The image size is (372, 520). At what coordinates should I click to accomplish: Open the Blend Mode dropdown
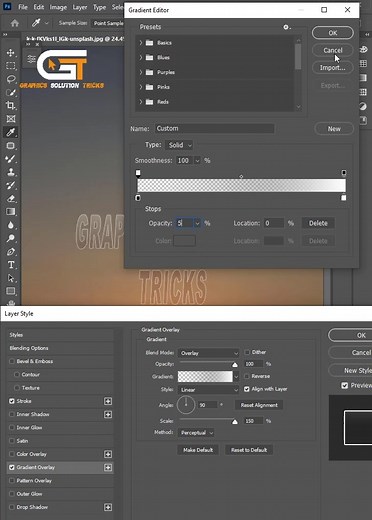pos(208,353)
